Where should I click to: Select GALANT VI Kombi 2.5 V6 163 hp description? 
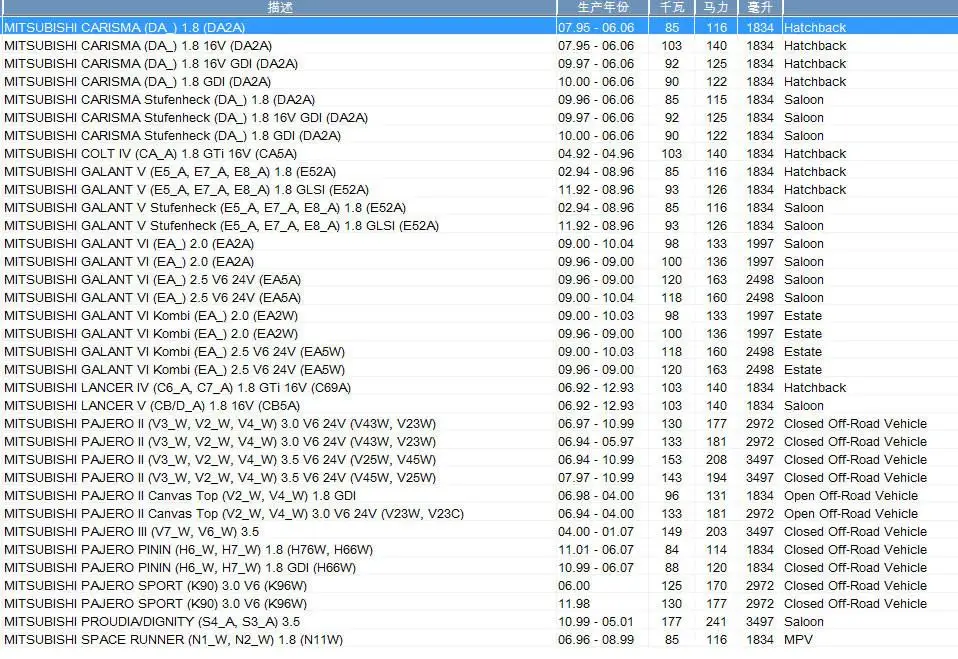click(x=174, y=370)
